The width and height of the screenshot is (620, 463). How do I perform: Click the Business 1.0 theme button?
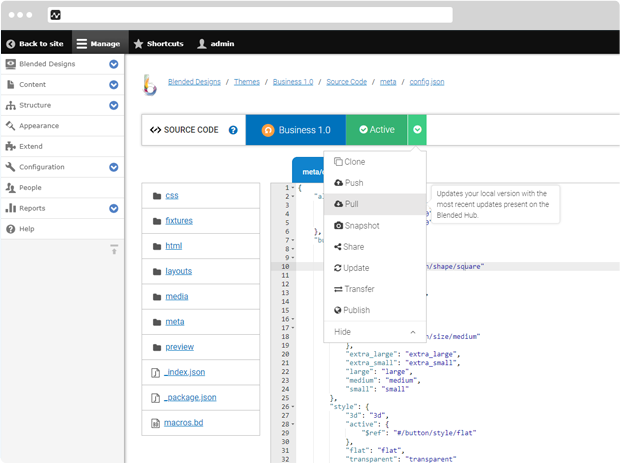click(x=295, y=130)
